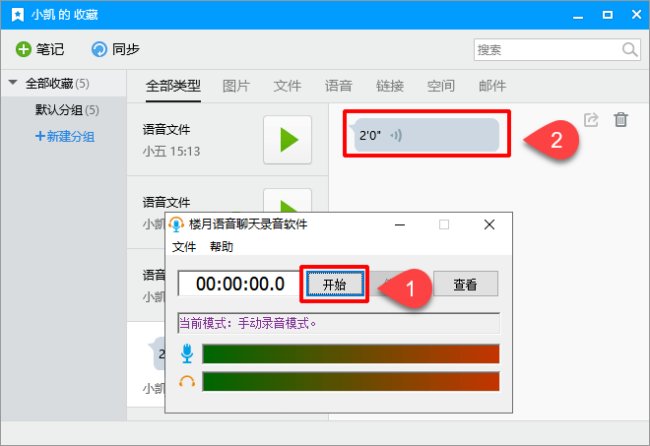Create a new group via +新建分组
Viewport: 650px width, 446px height.
coord(65,136)
